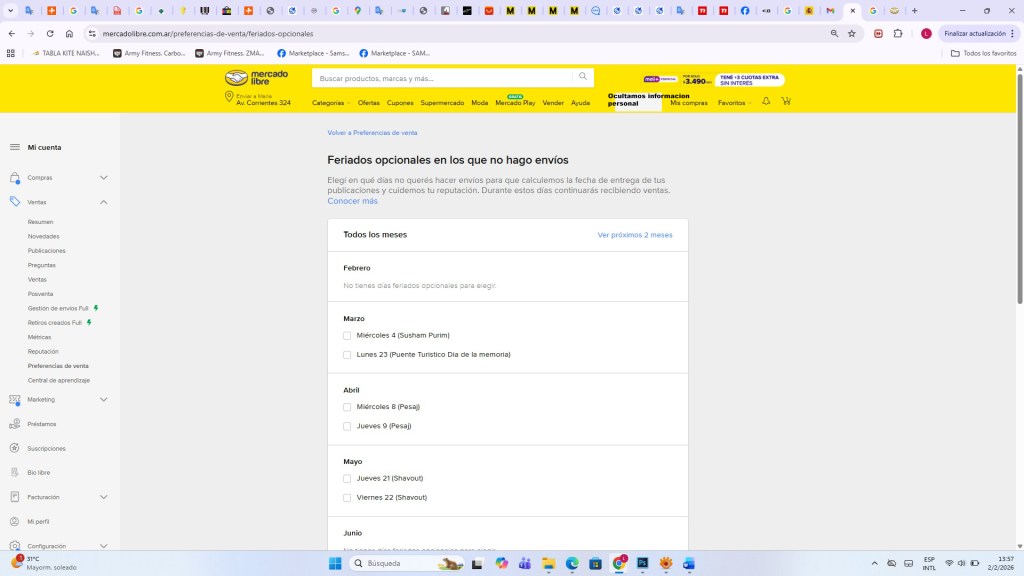The width and height of the screenshot is (1024, 576).
Task: Click the Mi perfil sidebar icon
Action: point(15,521)
